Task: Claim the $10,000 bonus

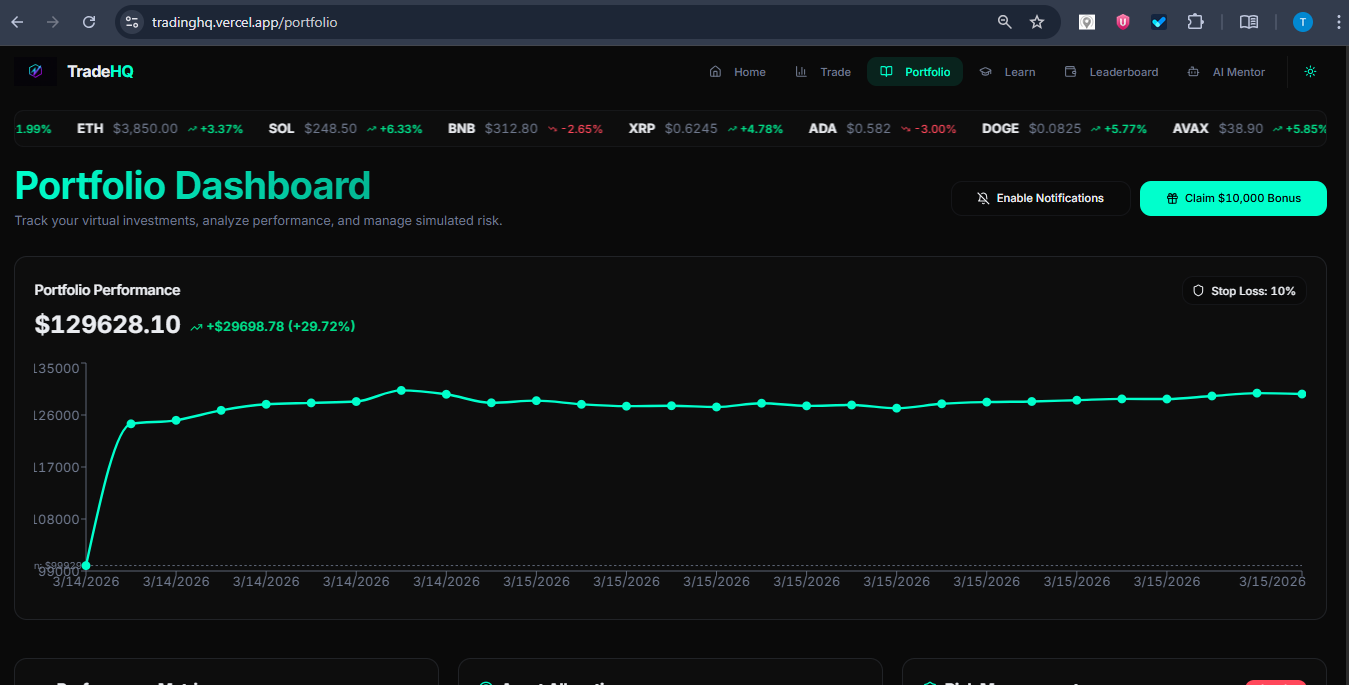Action: click(1233, 198)
